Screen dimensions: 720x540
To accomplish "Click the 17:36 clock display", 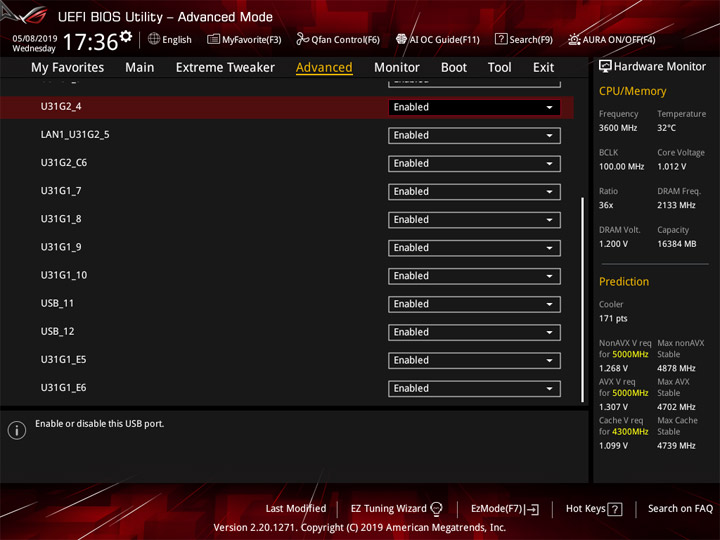I will coord(90,42).
